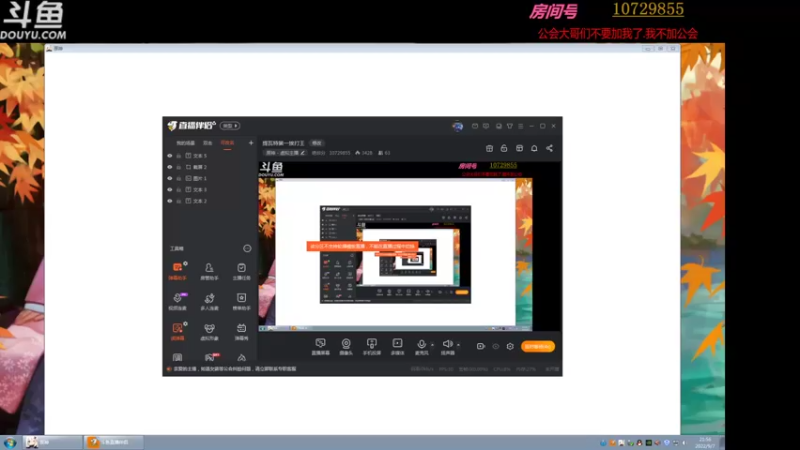Select the 文本 5 layer row

[210, 156]
